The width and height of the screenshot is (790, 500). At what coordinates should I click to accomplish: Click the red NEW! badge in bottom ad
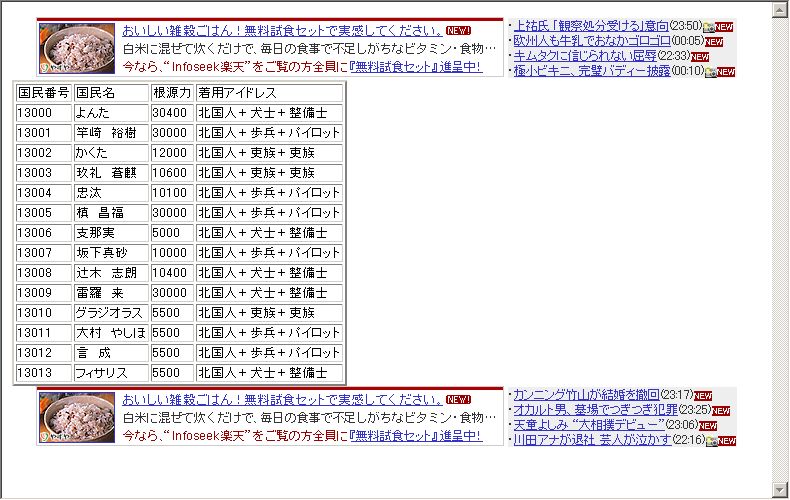pos(458,400)
